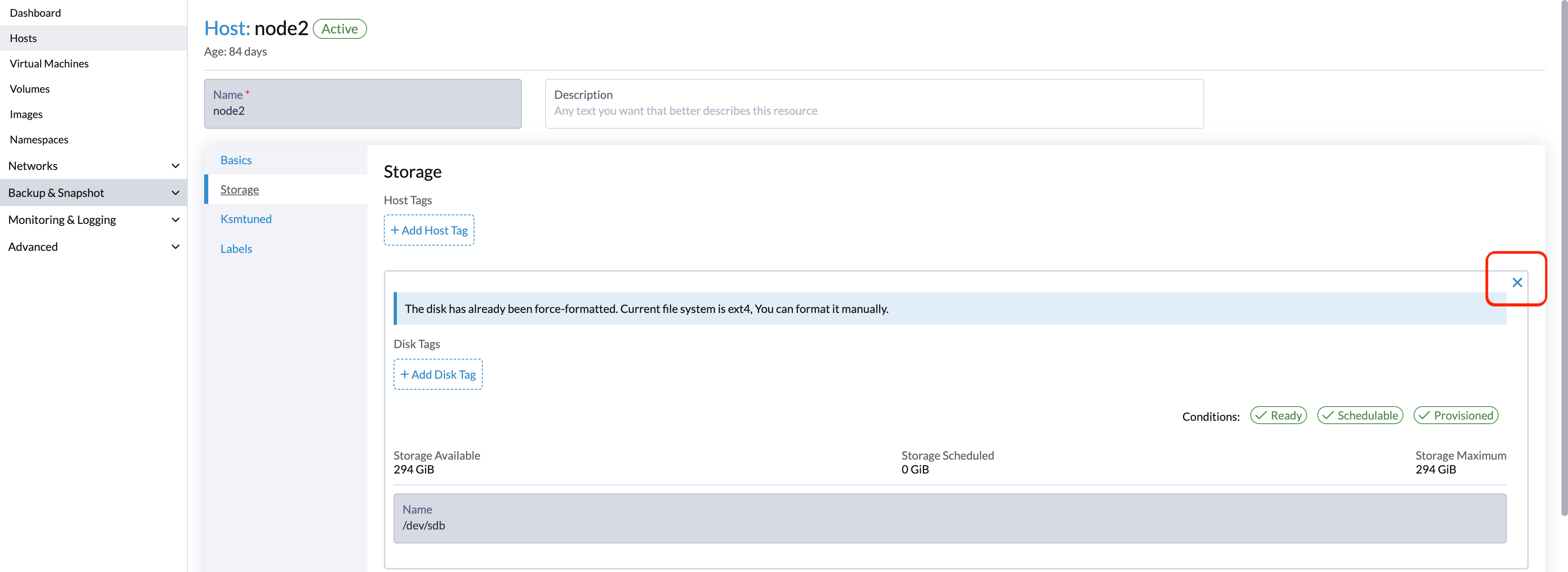This screenshot has height=572, width=1568.
Task: Click Add Disk Tag button
Action: click(x=438, y=375)
